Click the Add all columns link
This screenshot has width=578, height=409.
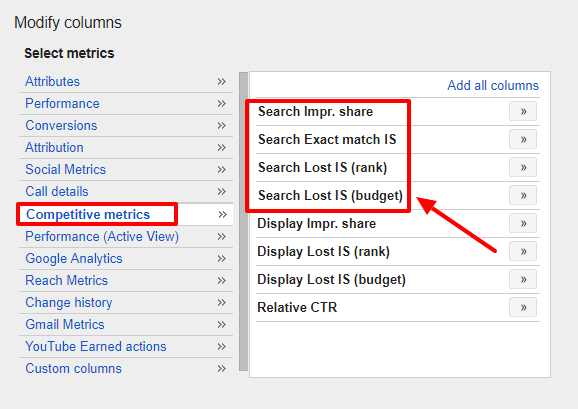pos(493,85)
